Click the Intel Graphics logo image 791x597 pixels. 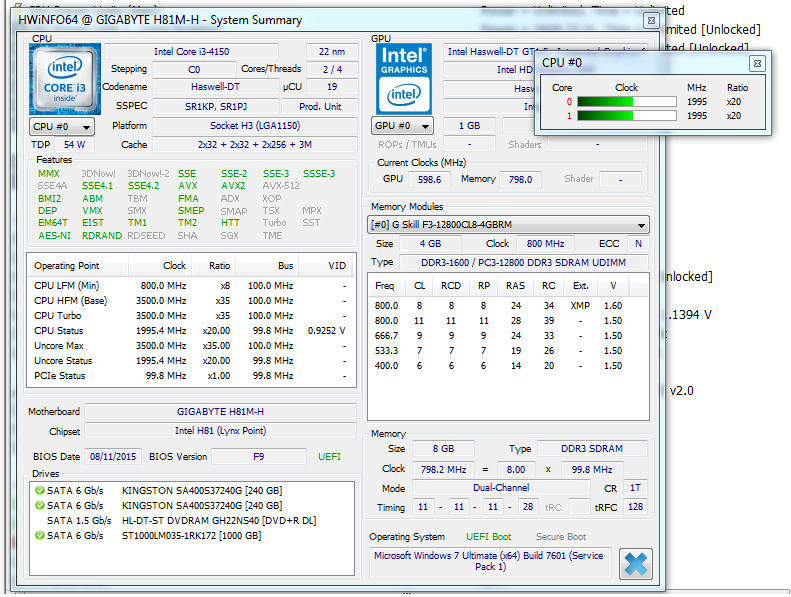click(404, 79)
